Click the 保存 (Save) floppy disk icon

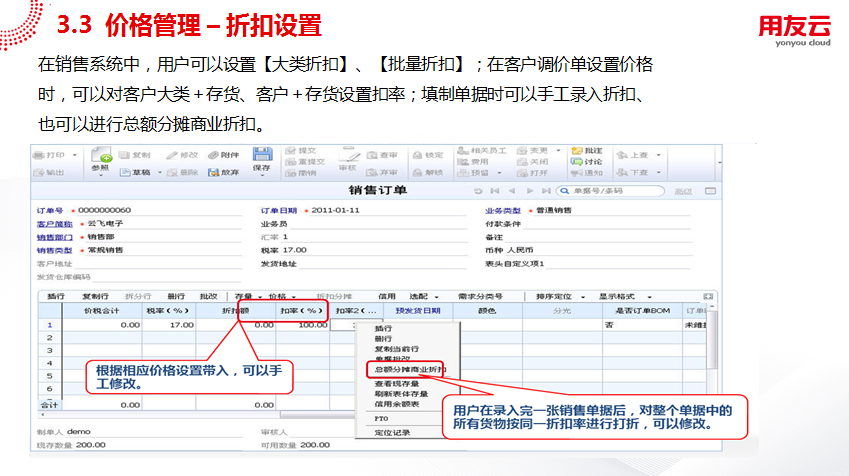pos(262,156)
